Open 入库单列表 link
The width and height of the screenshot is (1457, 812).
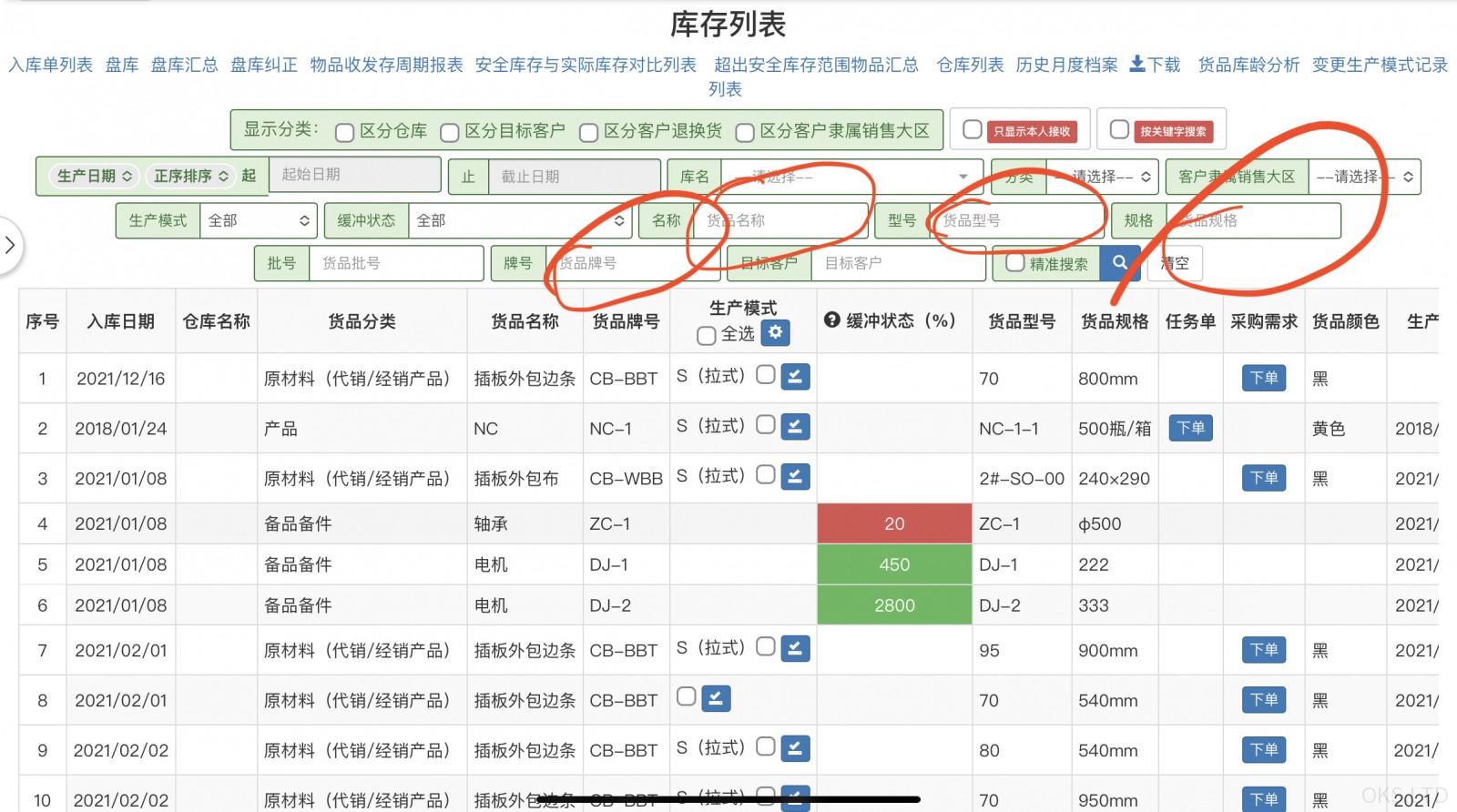click(51, 65)
